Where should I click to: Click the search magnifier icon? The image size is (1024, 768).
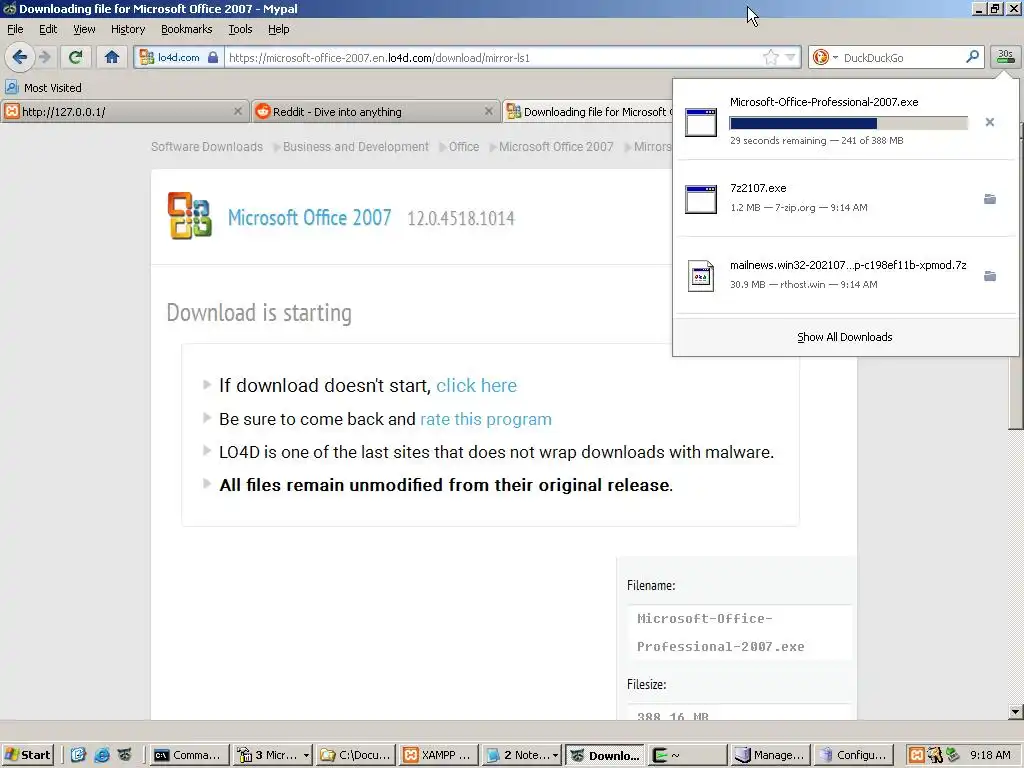pyautogui.click(x=972, y=57)
